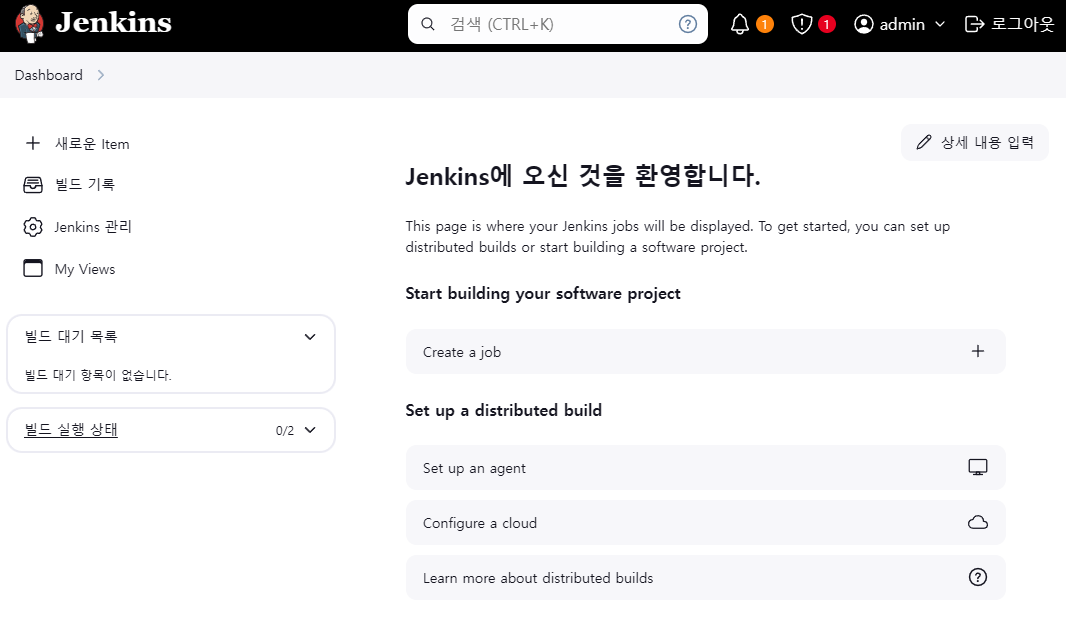1066x636 pixels.
Task: Select text 빌드 대기 항목이 없습니다.
Action: 98,375
